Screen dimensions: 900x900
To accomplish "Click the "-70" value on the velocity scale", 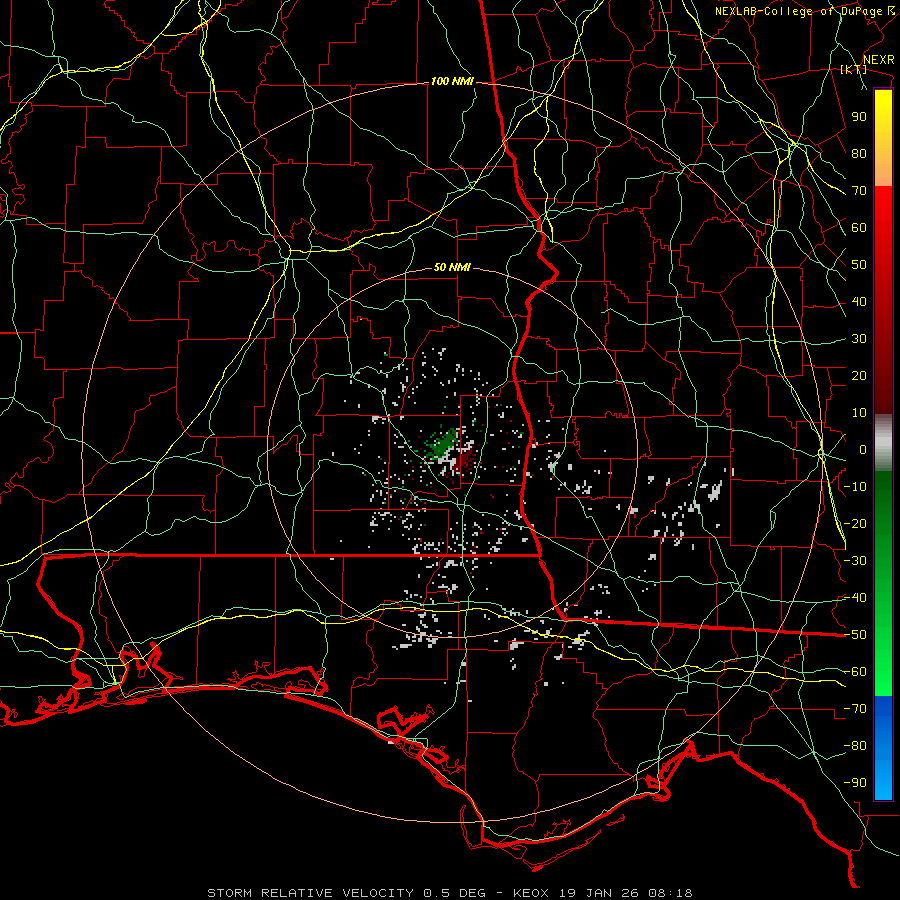I will coord(856,709).
